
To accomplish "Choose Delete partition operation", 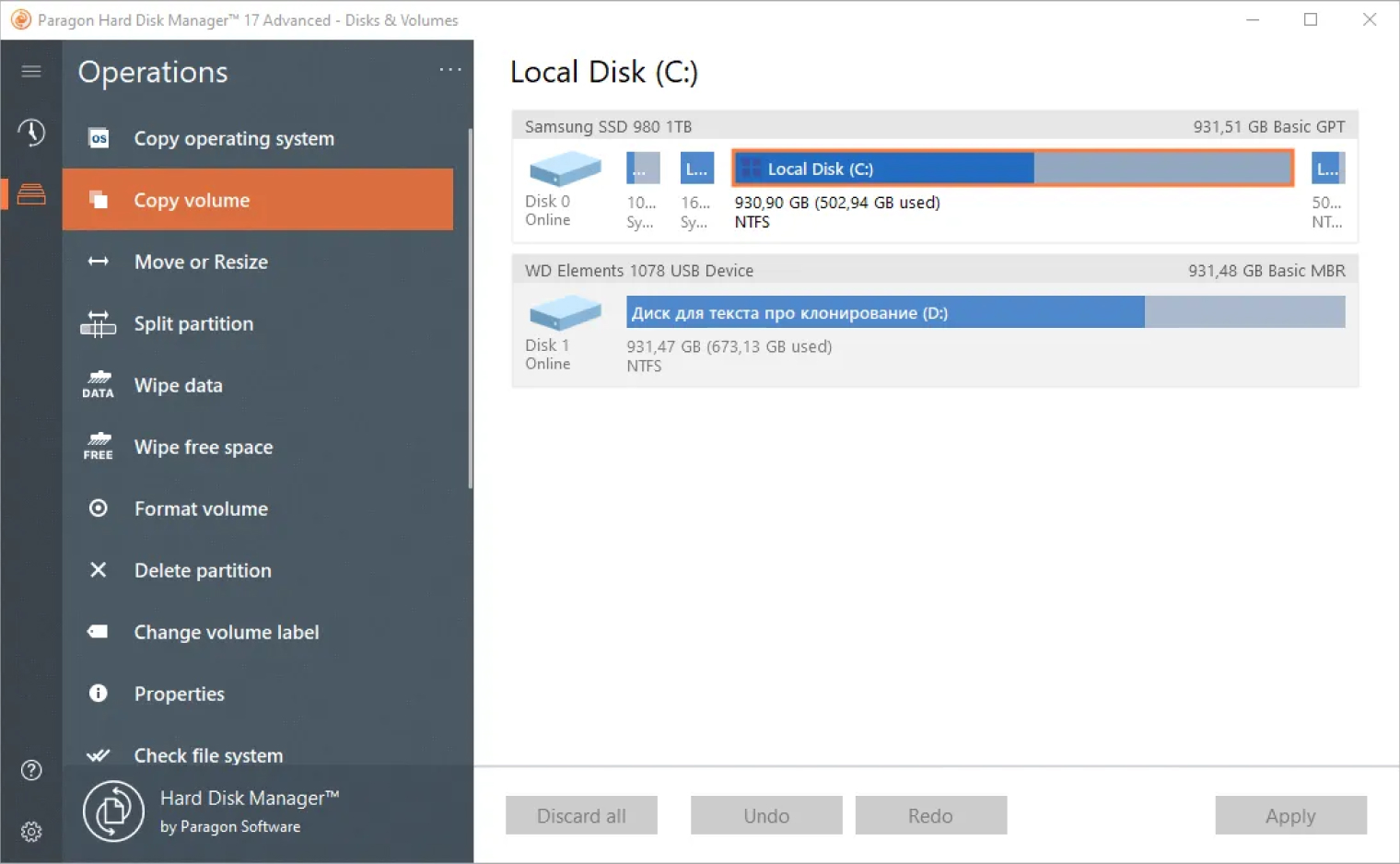I will click(258, 570).
